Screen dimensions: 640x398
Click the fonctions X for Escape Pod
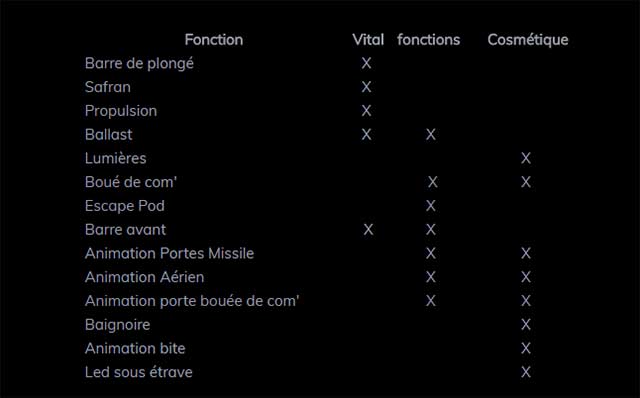click(431, 206)
